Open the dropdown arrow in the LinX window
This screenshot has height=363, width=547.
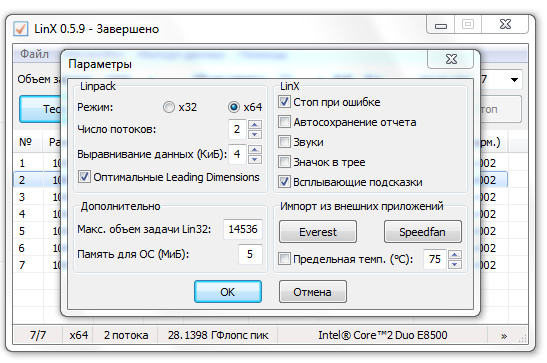click(x=514, y=80)
